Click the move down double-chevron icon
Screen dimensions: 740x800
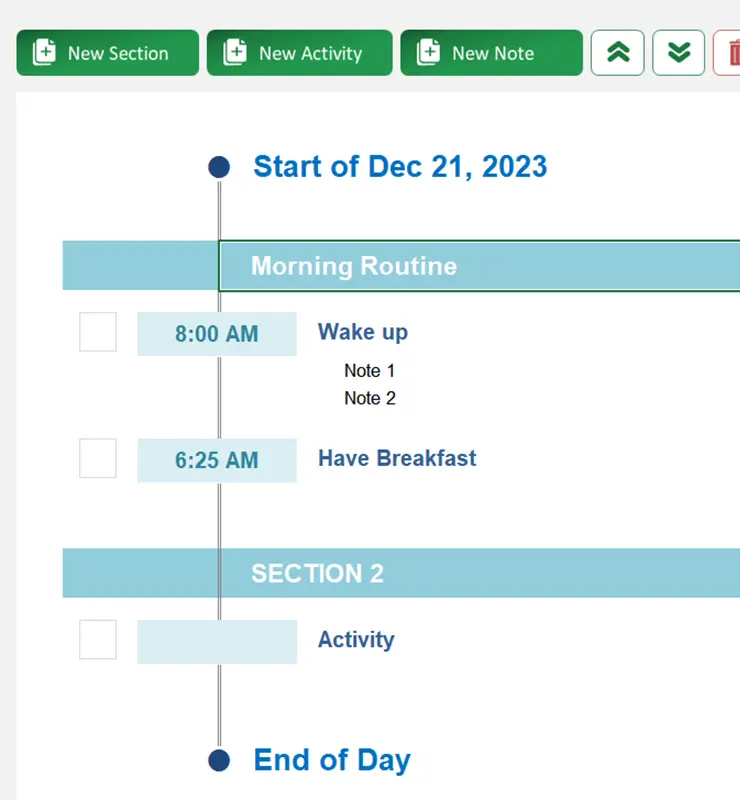[x=679, y=53]
